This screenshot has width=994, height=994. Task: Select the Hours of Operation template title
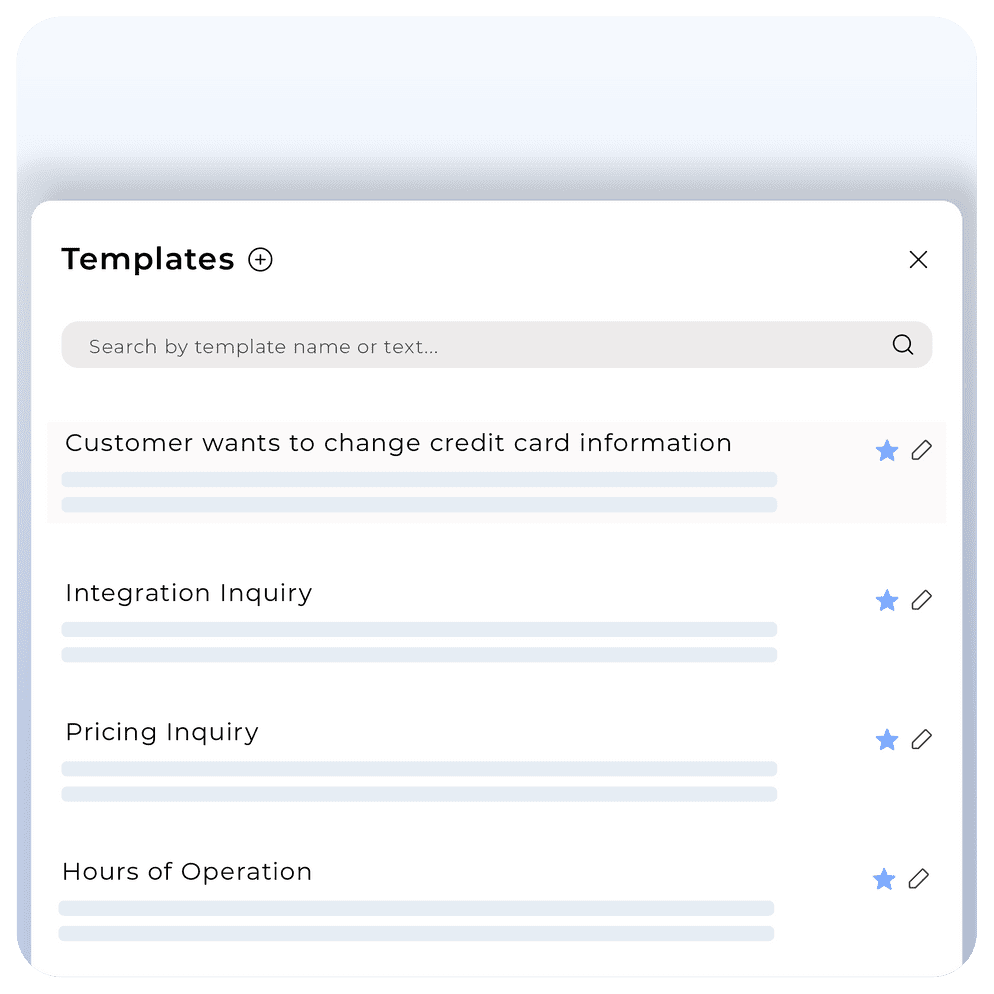pos(187,872)
